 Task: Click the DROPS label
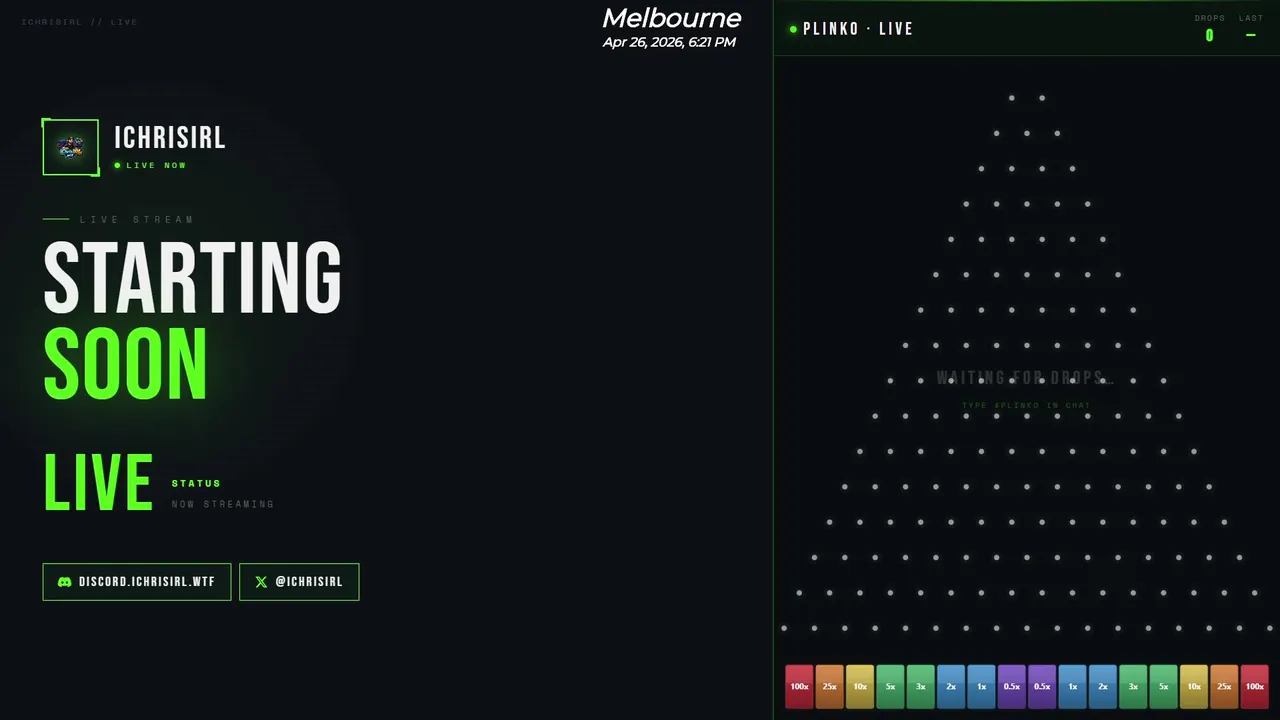coord(1209,18)
